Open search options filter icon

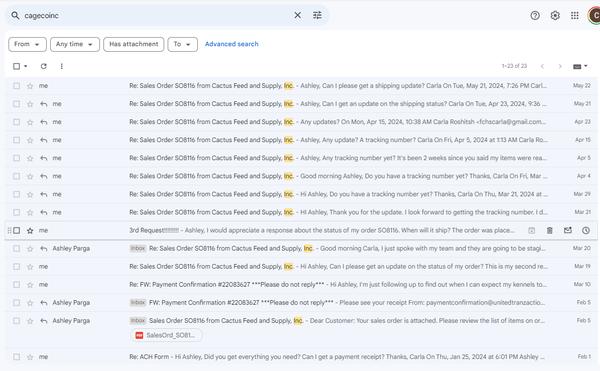317,15
